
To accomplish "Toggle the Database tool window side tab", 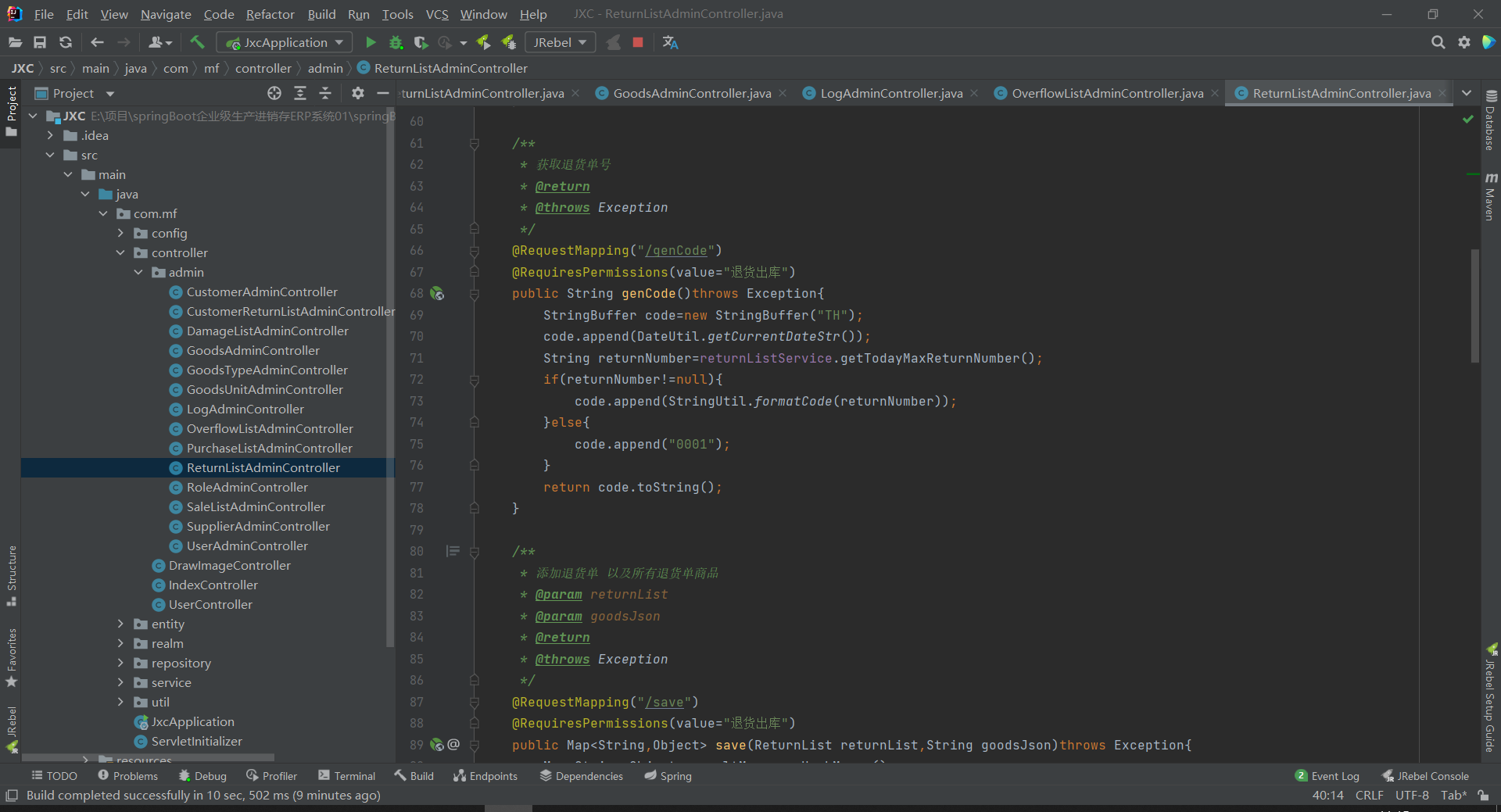I will click(x=1490, y=120).
